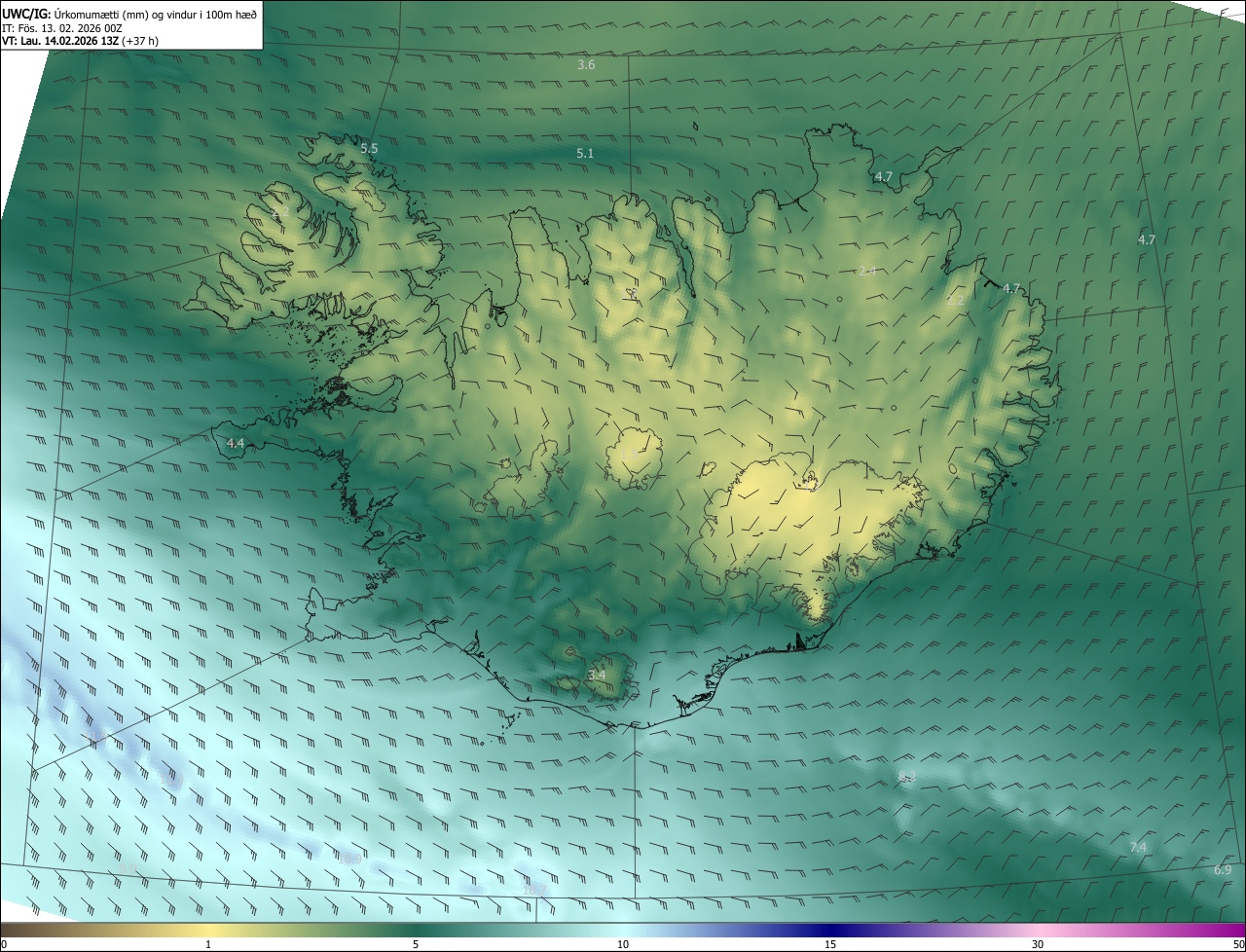The height and width of the screenshot is (952, 1246).
Task: Click the colour scale tick labelled 5
Action: 416,944
